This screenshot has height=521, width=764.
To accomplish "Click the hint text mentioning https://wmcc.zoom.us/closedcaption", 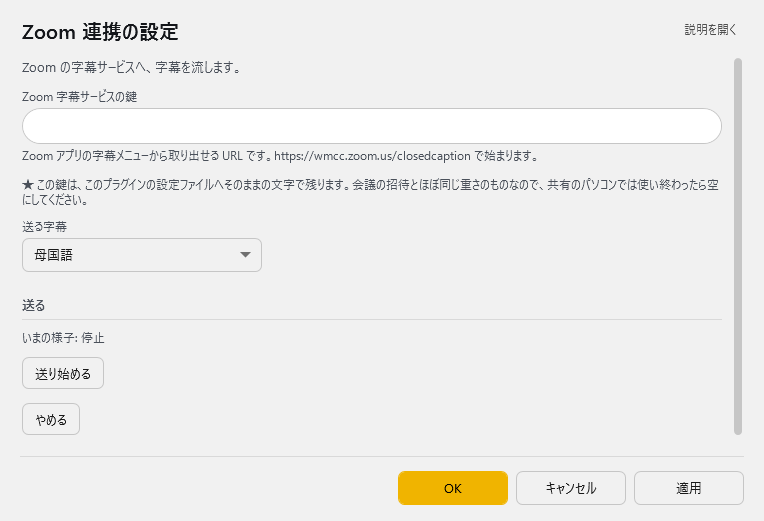I will click(280, 156).
